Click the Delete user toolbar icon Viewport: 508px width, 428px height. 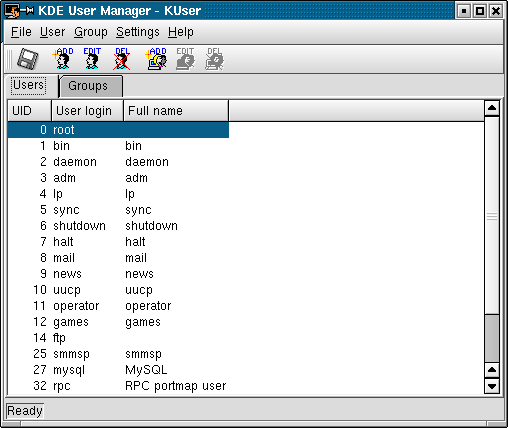click(121, 59)
